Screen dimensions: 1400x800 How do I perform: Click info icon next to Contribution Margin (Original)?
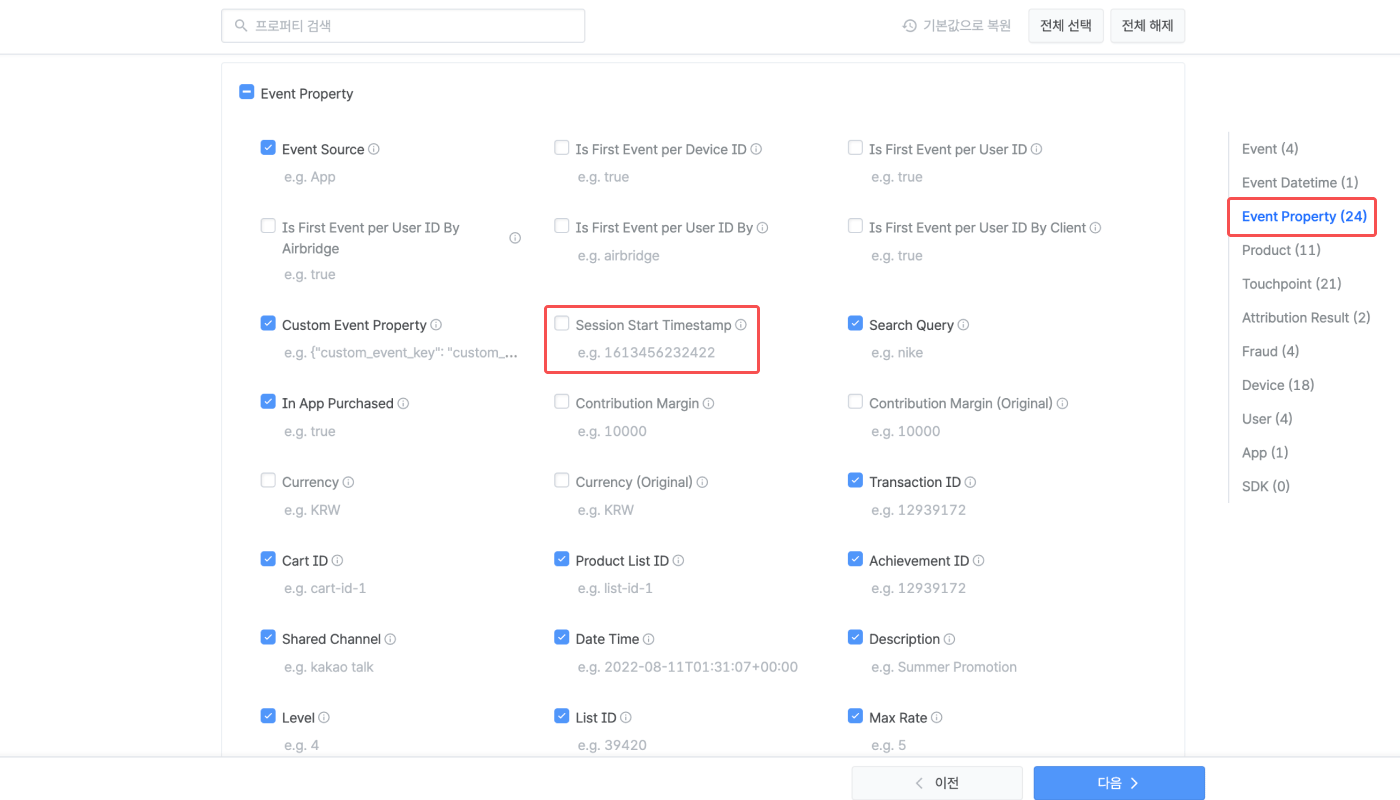(1063, 404)
